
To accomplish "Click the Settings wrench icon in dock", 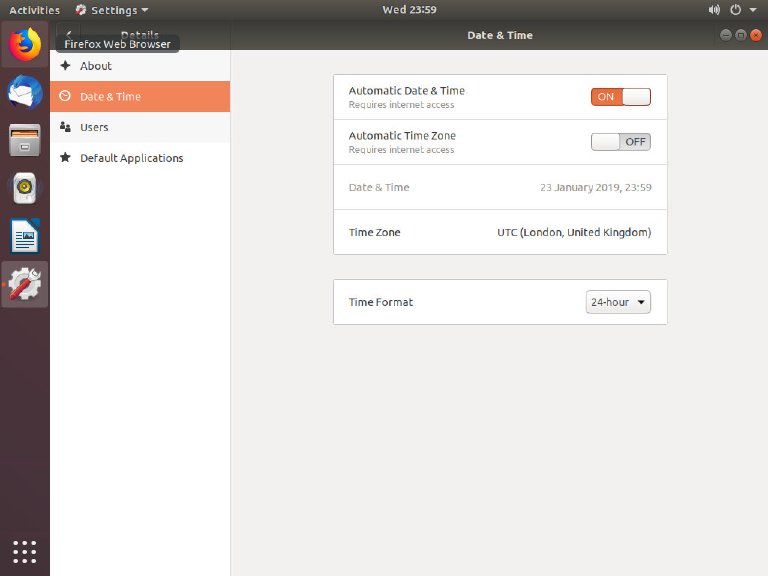I will [x=25, y=285].
